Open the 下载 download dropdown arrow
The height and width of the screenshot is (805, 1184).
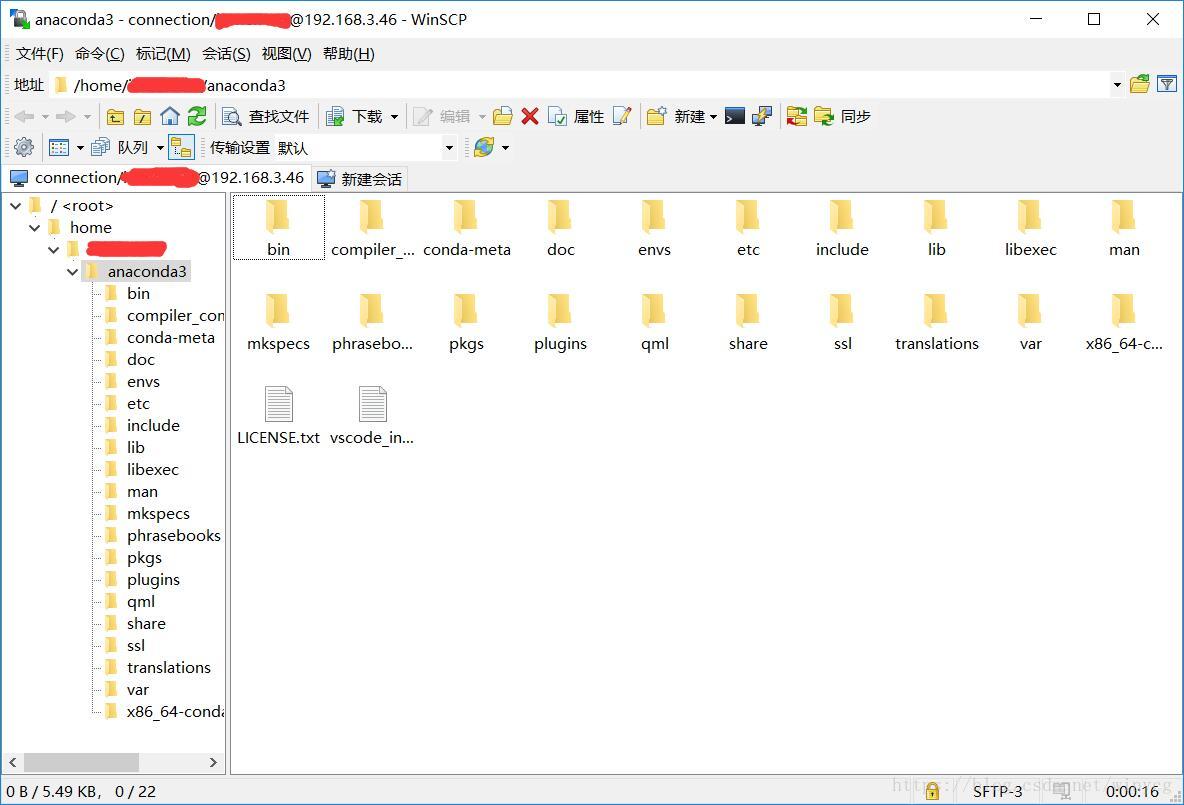coord(395,116)
